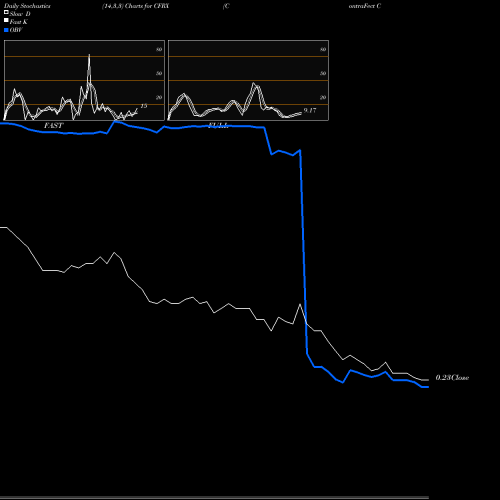
Task: Select the 'Fast K' legend label
Action: coord(19,22)
